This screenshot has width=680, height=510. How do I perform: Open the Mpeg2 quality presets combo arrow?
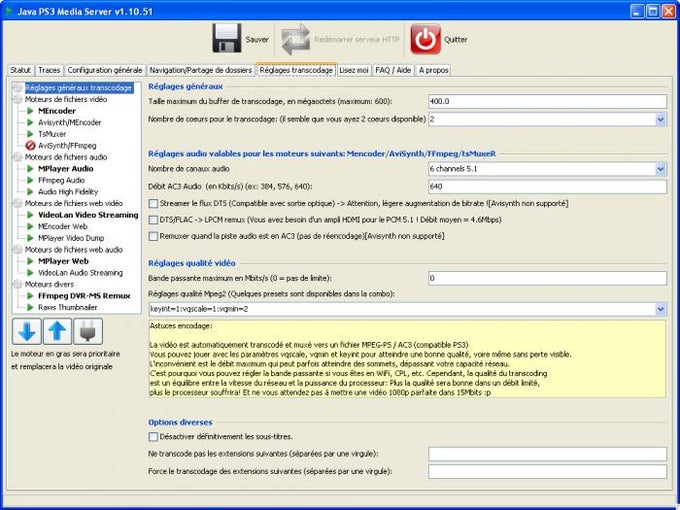coord(660,309)
